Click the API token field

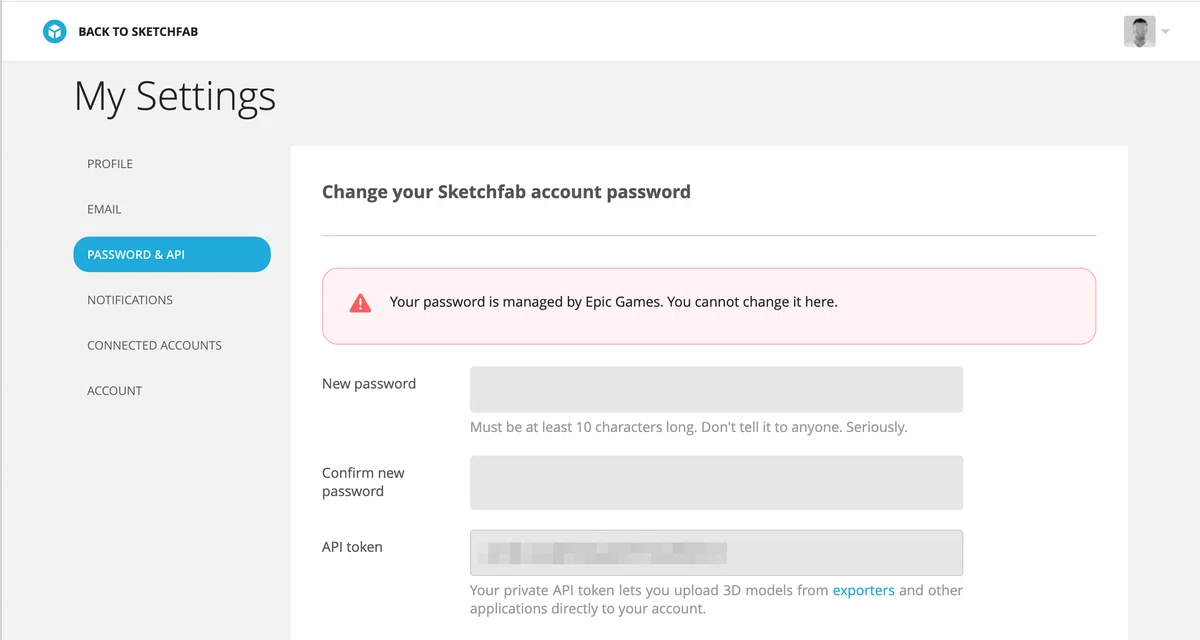coord(716,553)
